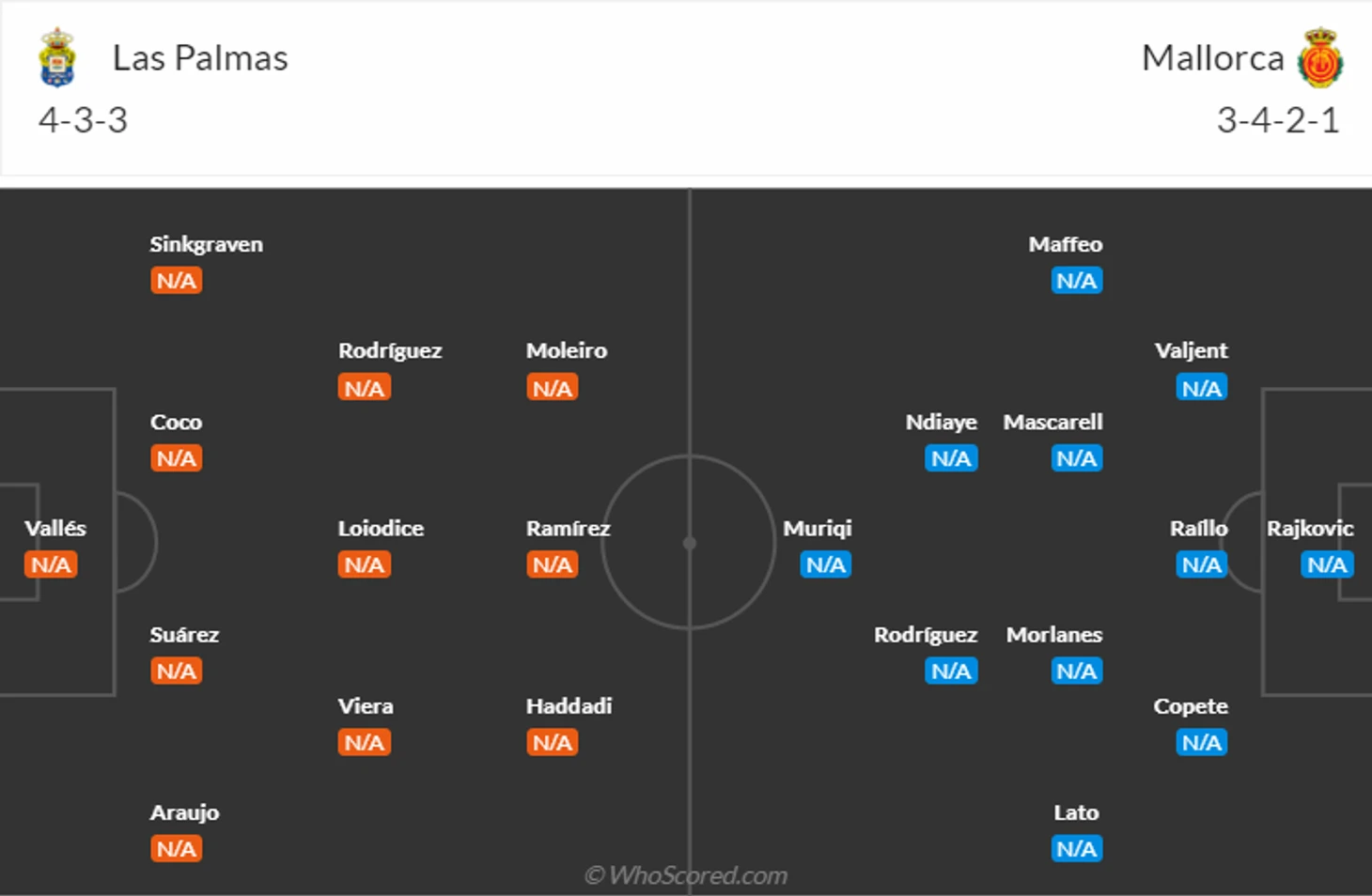Click the Las Palmas club crest
1372x896 pixels.
click(57, 58)
